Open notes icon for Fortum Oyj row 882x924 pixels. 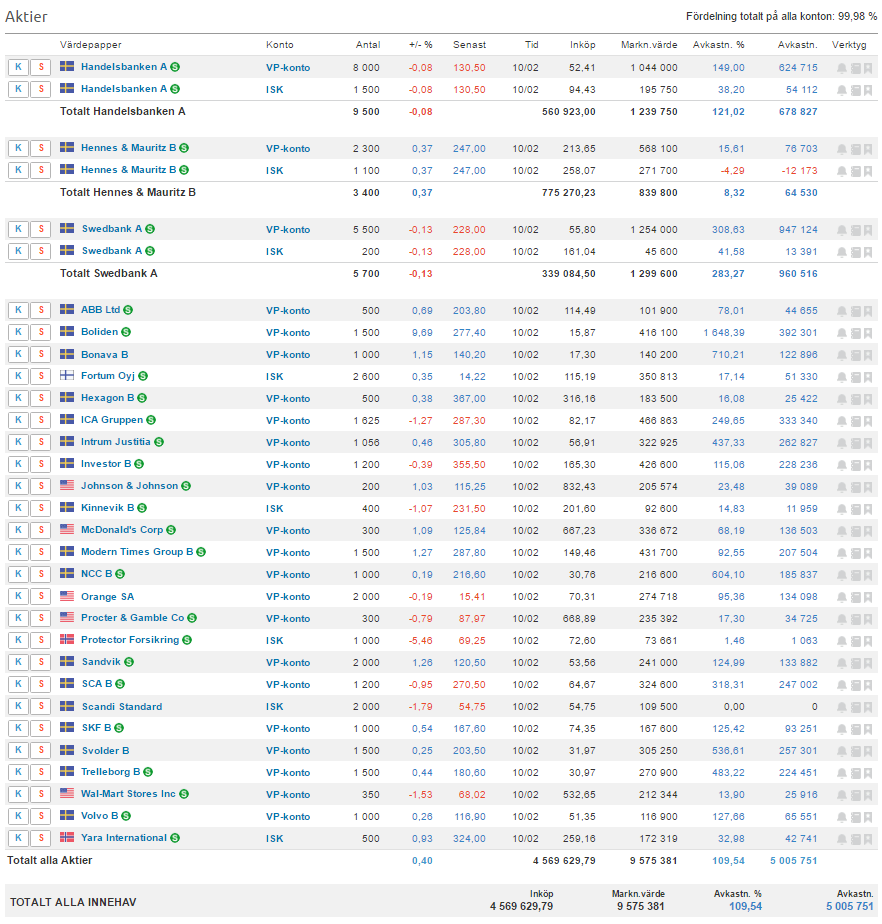point(855,377)
